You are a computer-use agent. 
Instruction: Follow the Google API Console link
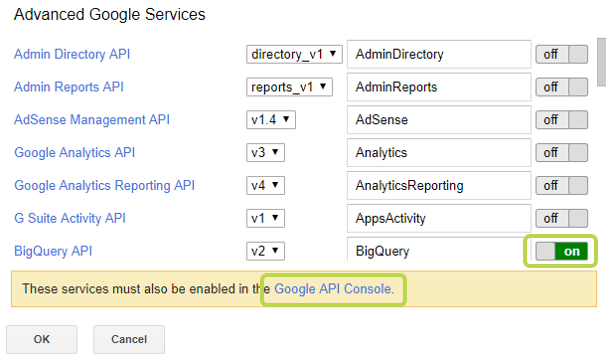334,289
